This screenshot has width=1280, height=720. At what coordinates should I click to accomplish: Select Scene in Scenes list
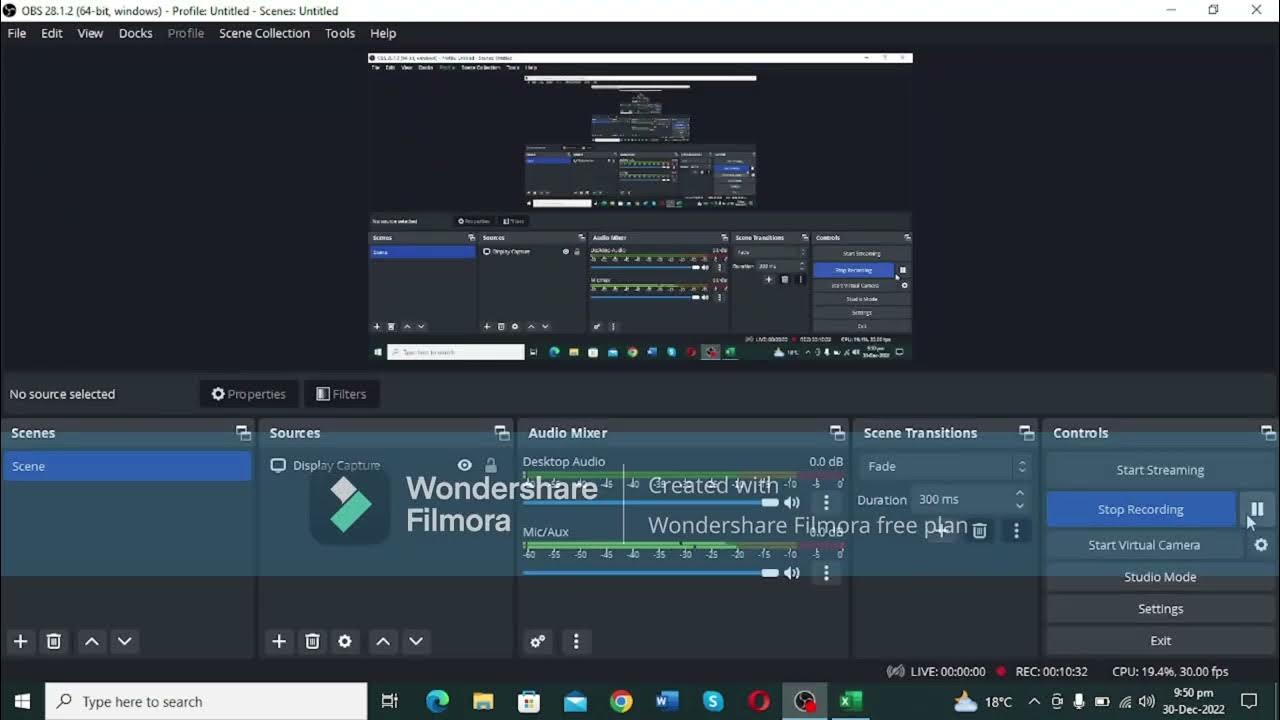coord(127,466)
